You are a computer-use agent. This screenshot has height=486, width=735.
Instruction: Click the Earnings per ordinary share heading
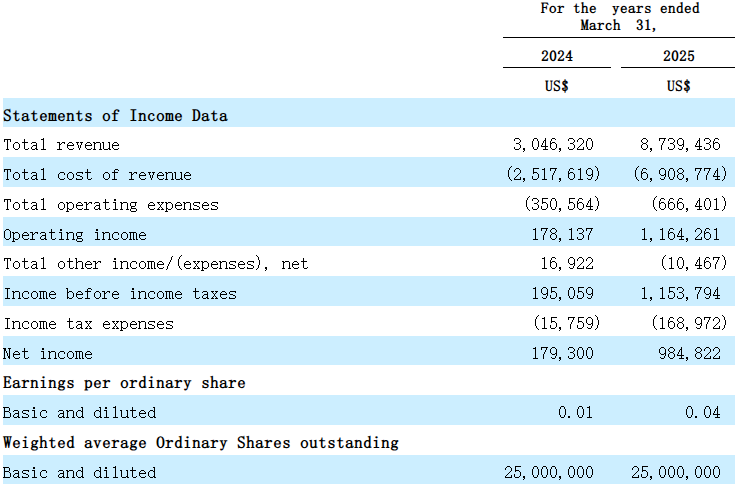click(124, 383)
